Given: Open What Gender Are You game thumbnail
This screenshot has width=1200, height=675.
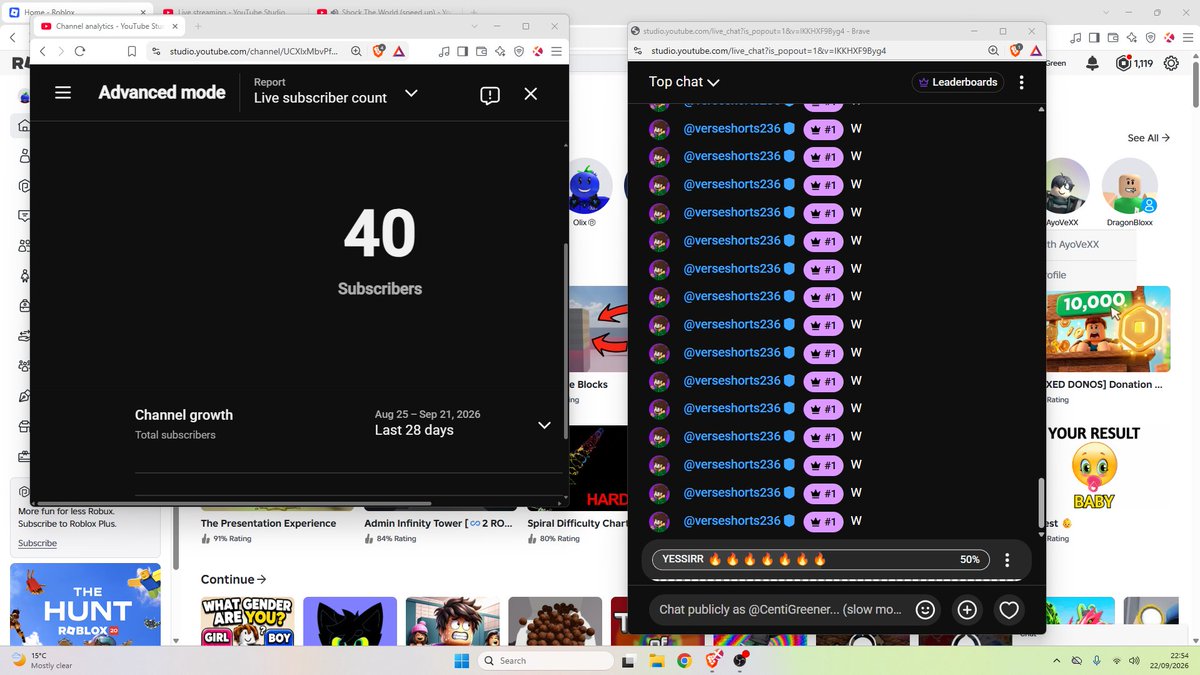Looking at the screenshot, I should (247, 622).
